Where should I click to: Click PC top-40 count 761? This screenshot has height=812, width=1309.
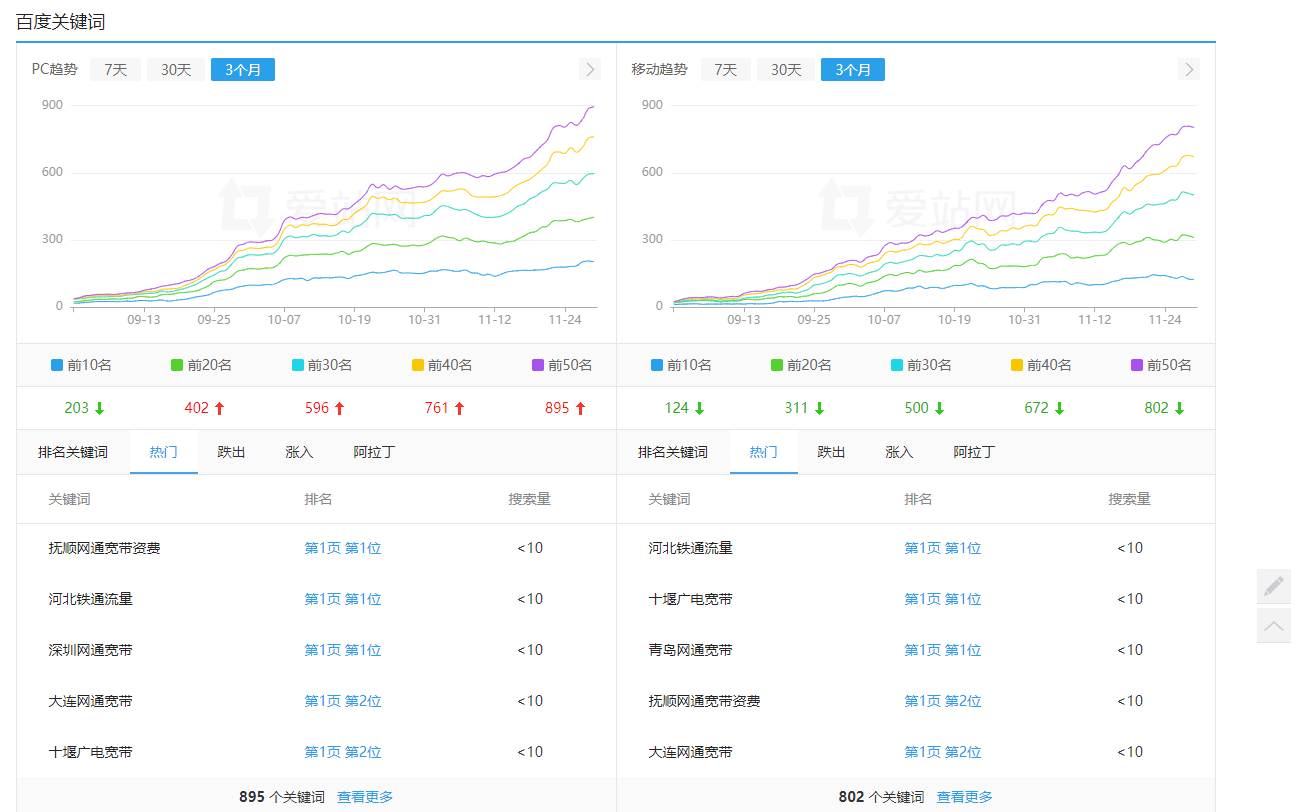437,408
